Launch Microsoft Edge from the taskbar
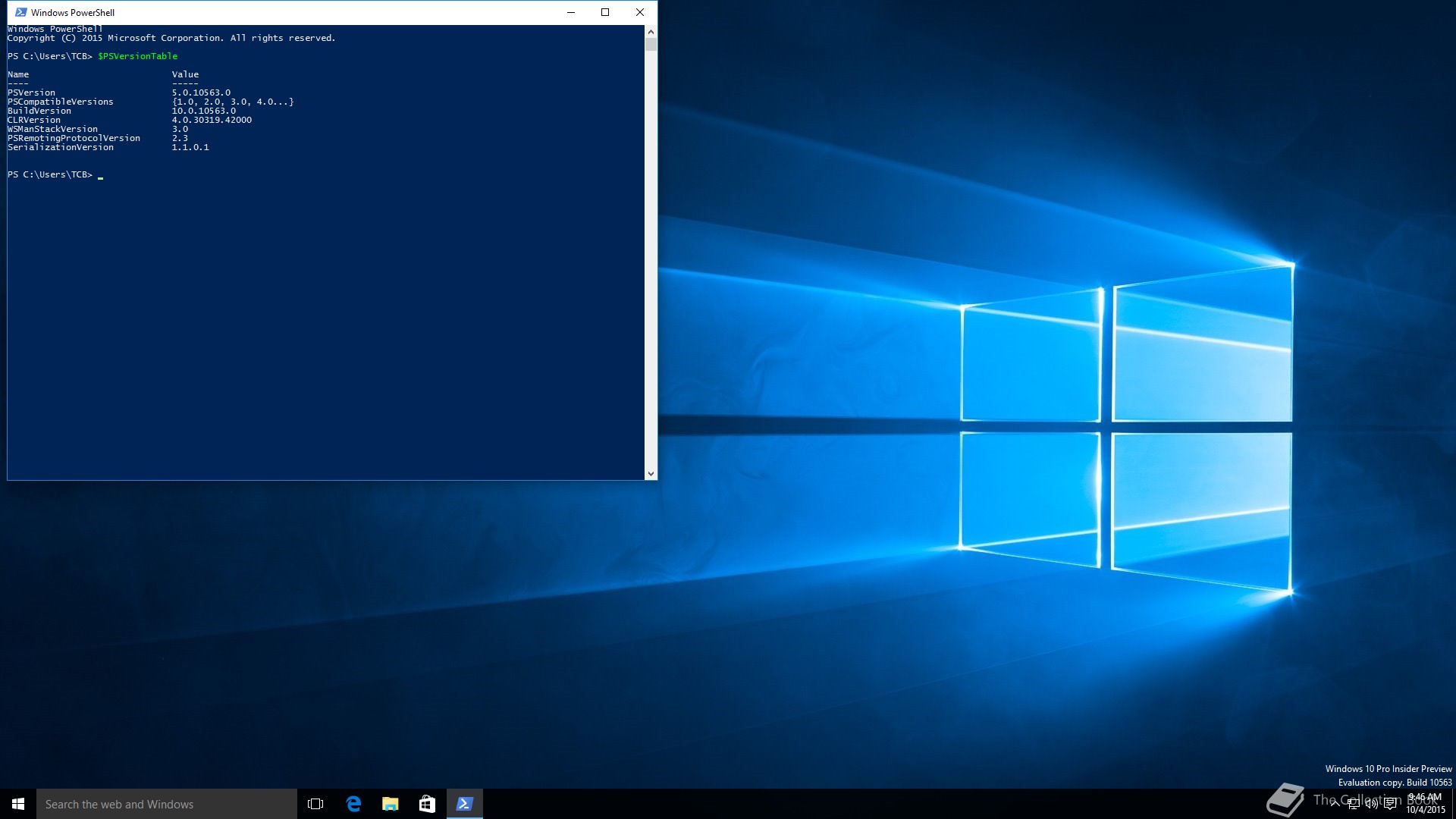The image size is (1456, 819). [x=353, y=804]
